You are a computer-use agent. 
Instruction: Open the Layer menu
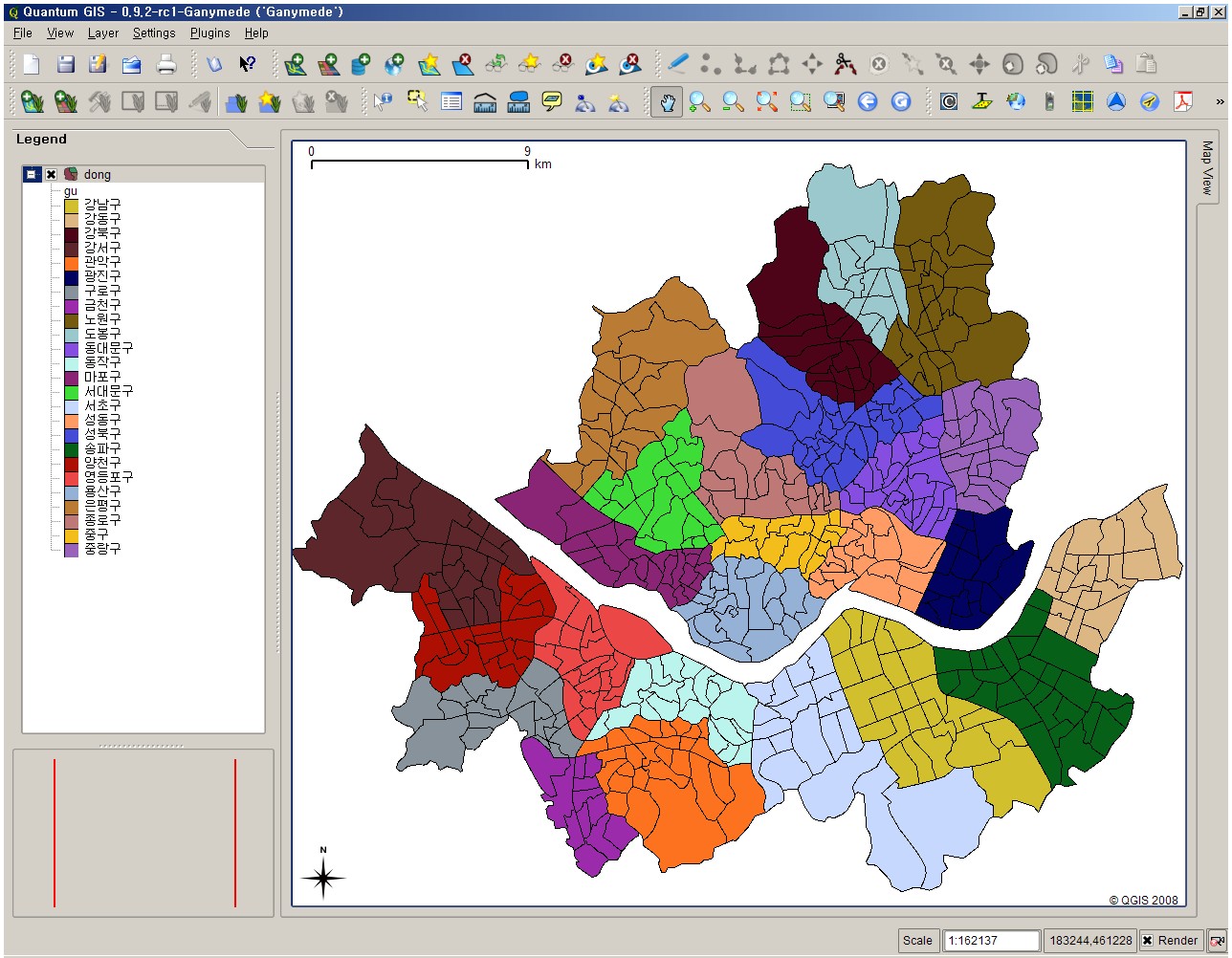[x=102, y=33]
